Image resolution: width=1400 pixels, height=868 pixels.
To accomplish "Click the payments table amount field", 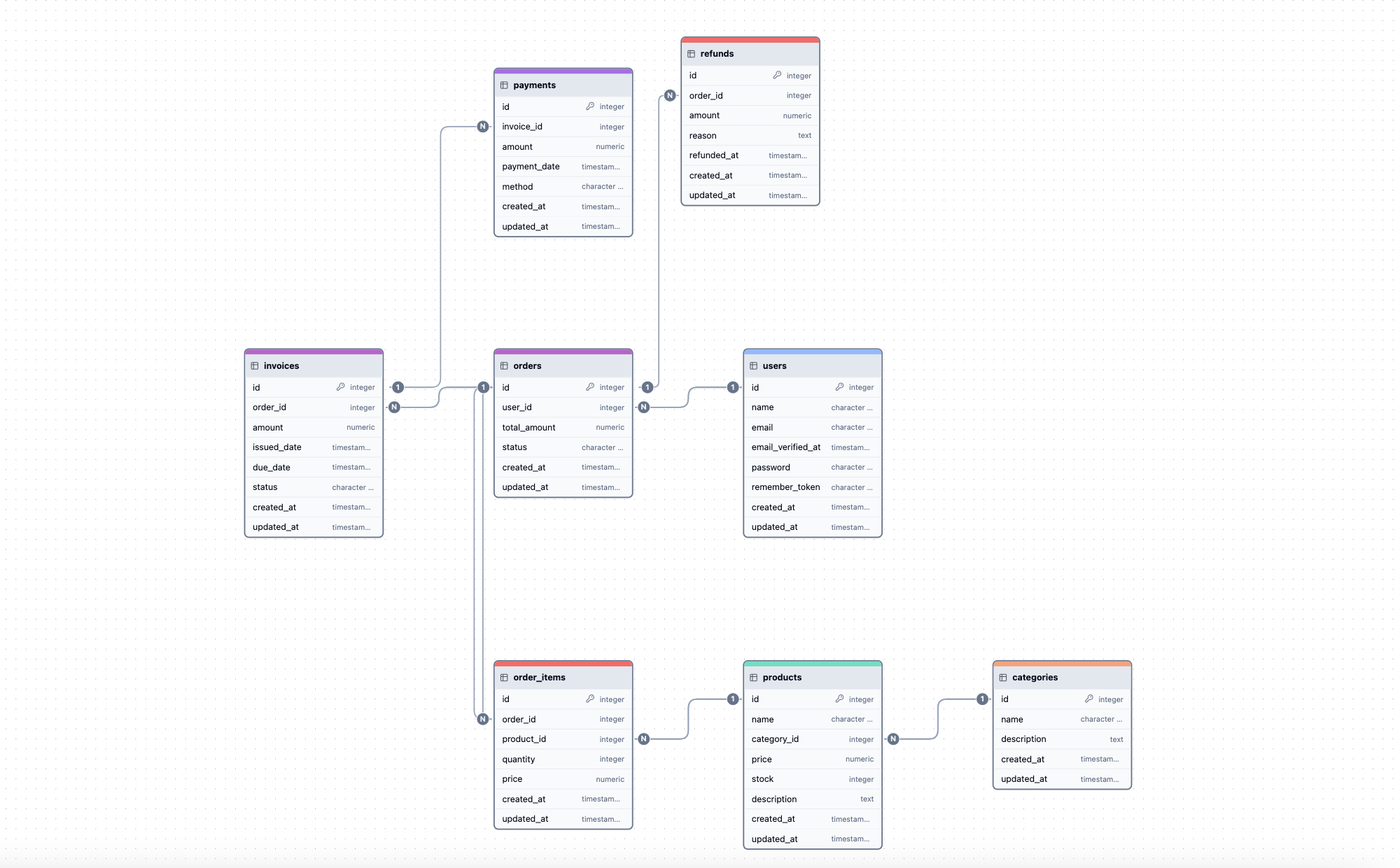I will [562, 146].
